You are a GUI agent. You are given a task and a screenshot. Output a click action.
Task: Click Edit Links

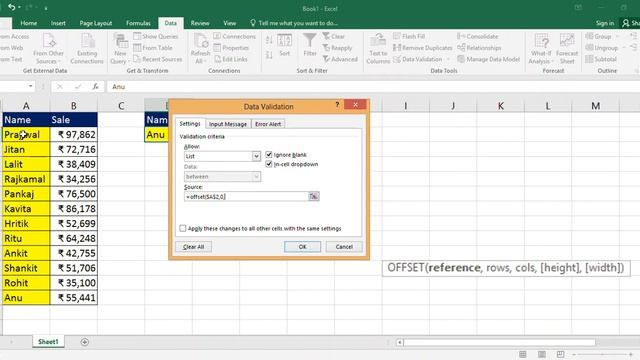click(231, 59)
